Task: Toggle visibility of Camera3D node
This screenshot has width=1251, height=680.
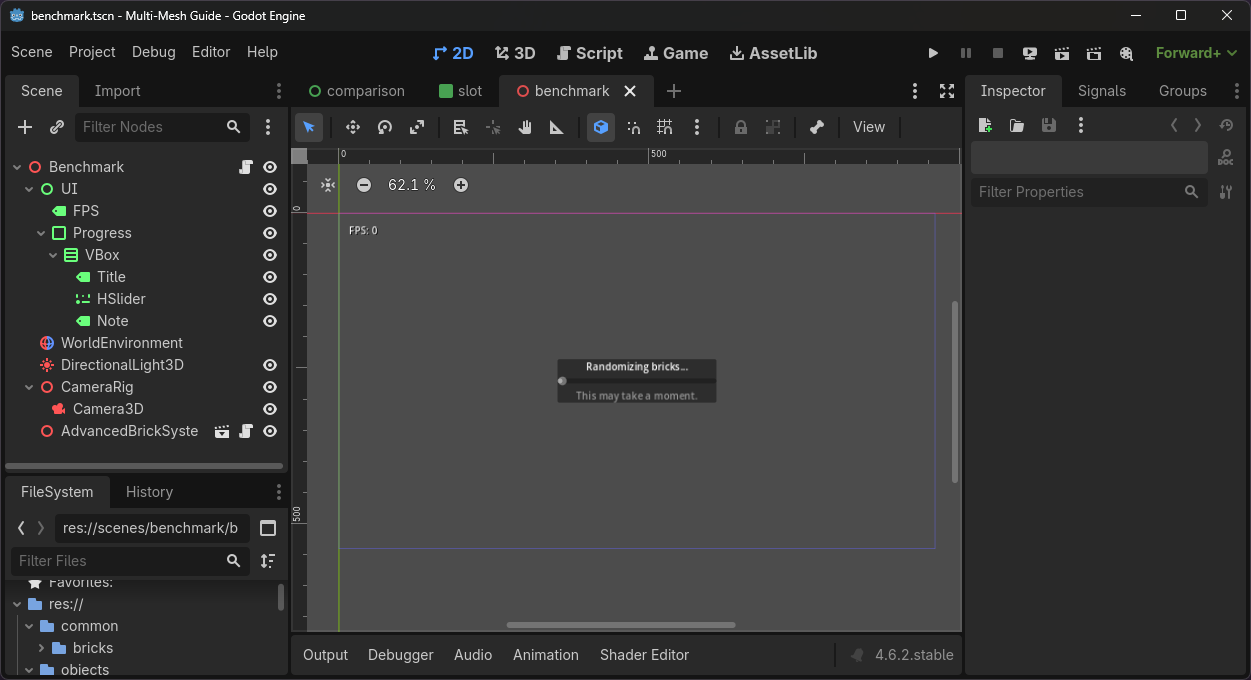Action: click(270, 409)
